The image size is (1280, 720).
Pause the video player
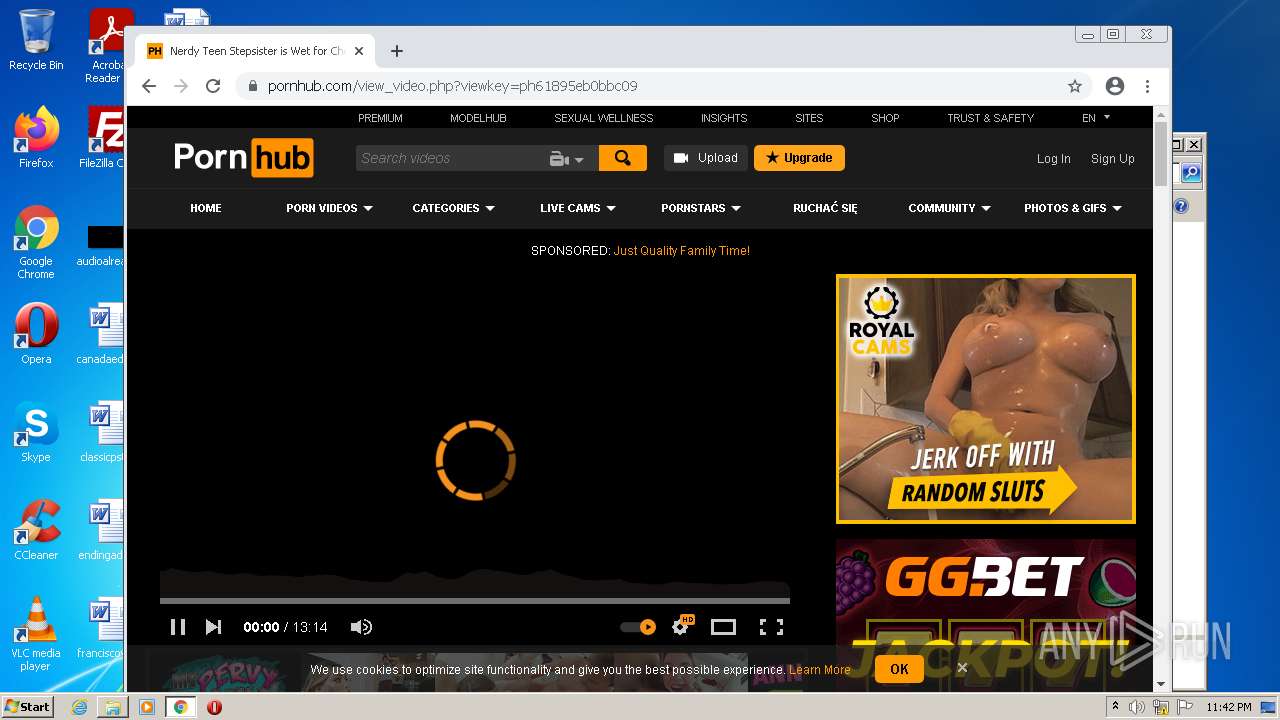tap(178, 627)
